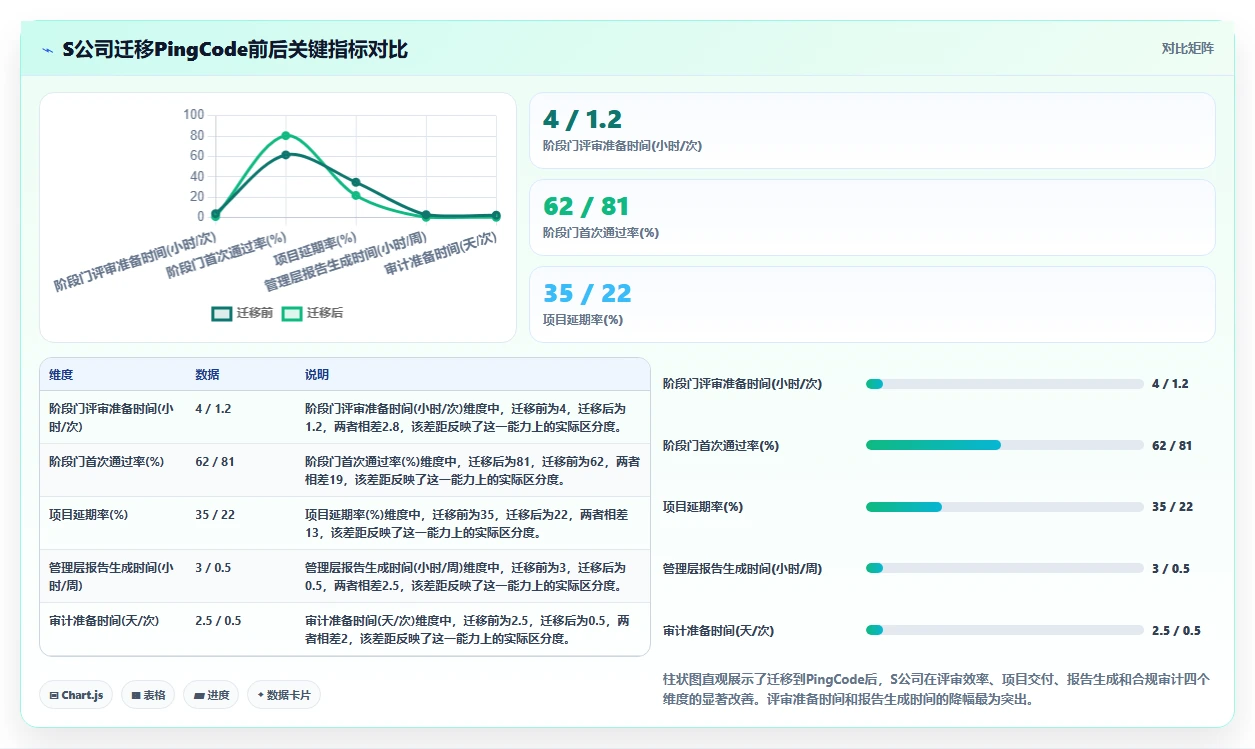Select the 管理层报告生成时间 table row label

(111, 576)
